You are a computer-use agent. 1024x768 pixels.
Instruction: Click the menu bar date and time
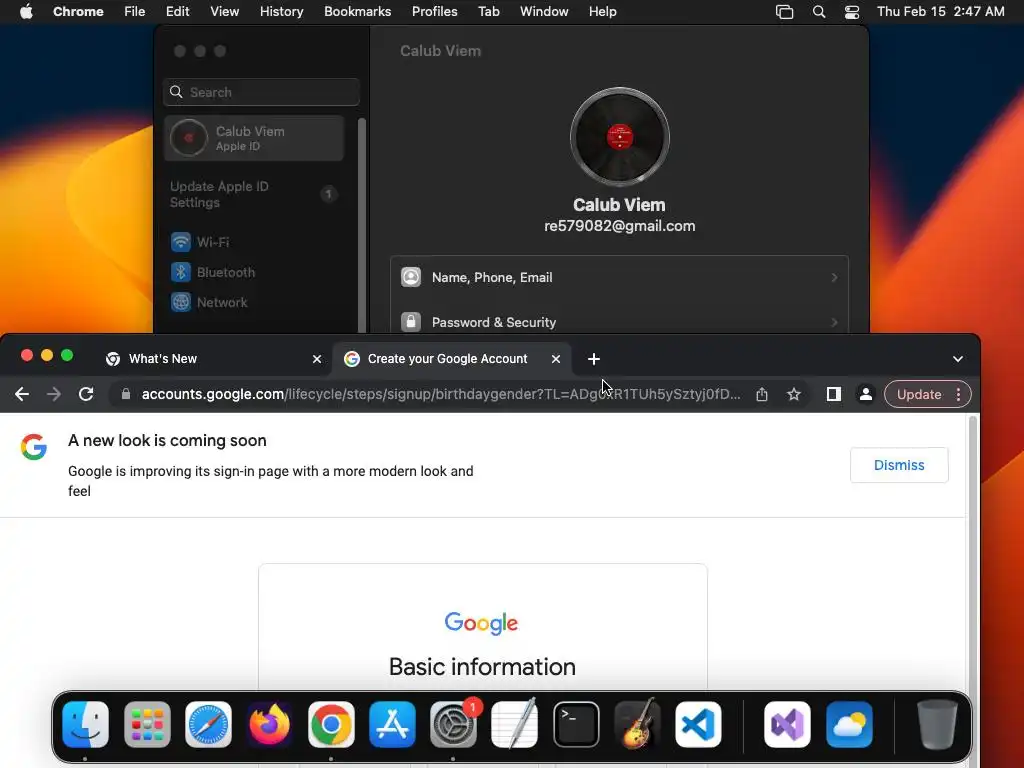coord(940,12)
